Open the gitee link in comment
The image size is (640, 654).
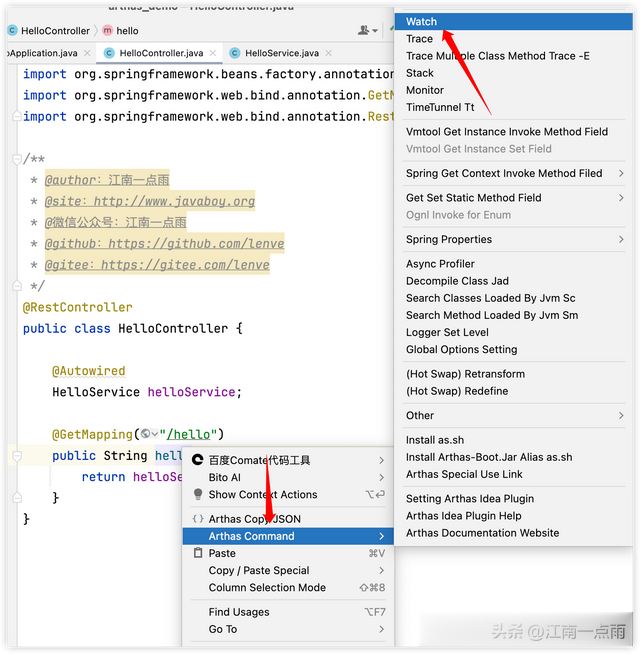point(185,265)
